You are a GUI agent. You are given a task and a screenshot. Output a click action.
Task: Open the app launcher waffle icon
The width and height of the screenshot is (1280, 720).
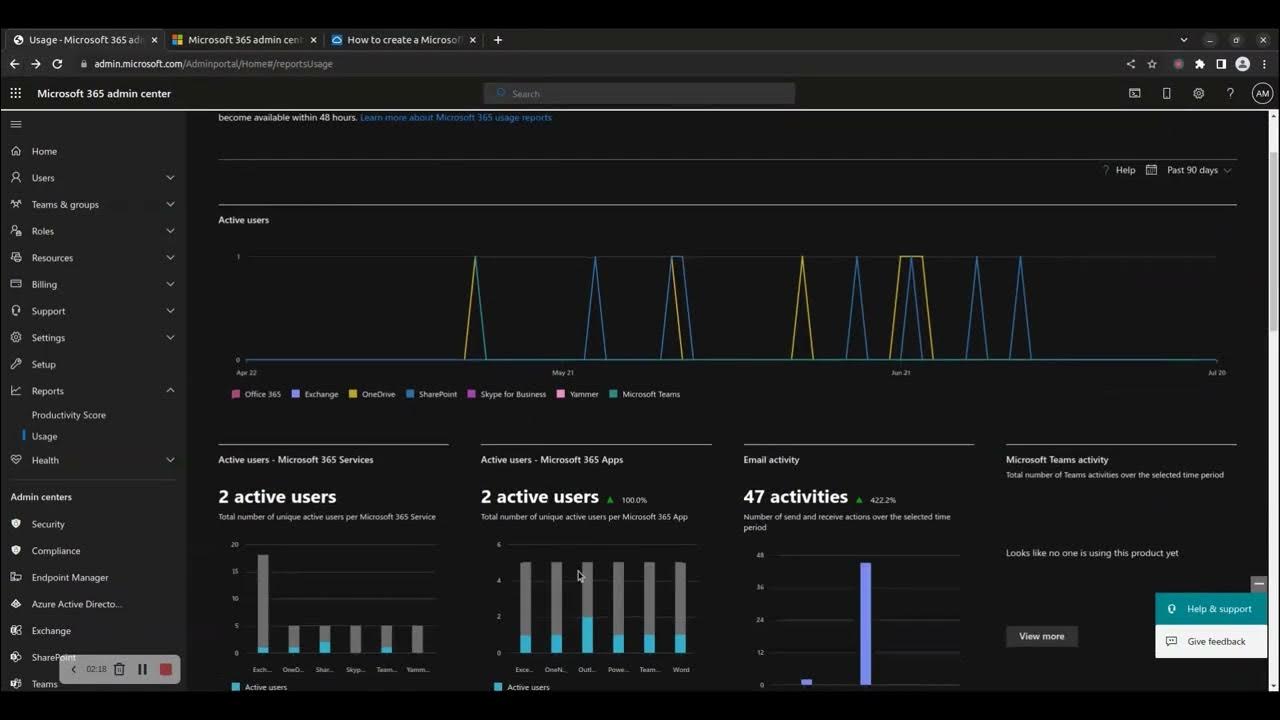[x=16, y=93]
